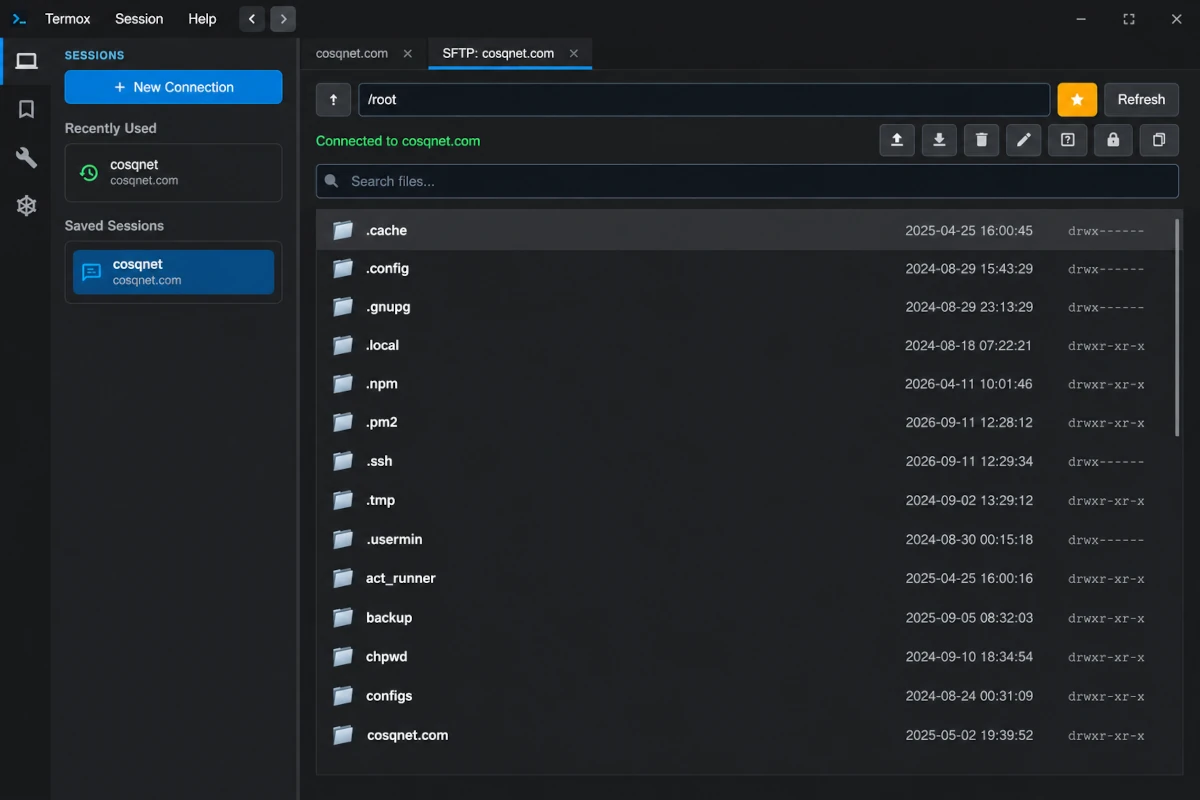The width and height of the screenshot is (1200, 800).
Task: Open the Session menu
Action: point(139,19)
